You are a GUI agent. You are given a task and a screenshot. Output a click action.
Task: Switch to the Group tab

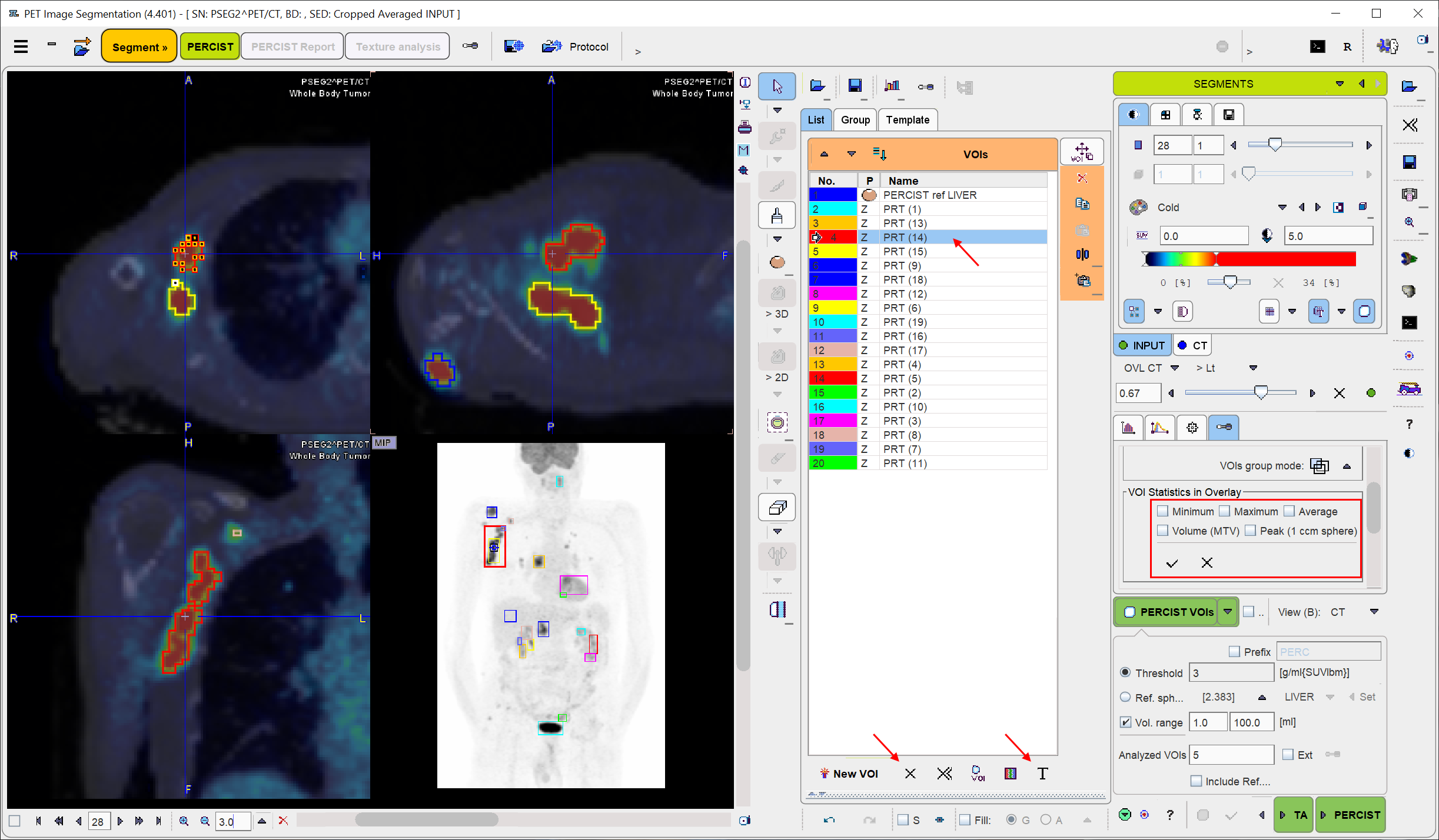855,120
